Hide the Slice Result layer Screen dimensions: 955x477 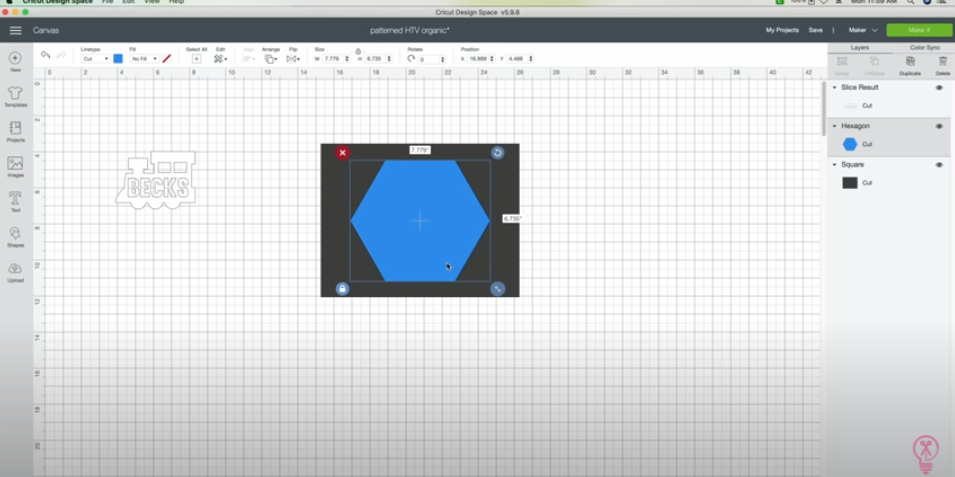939,88
